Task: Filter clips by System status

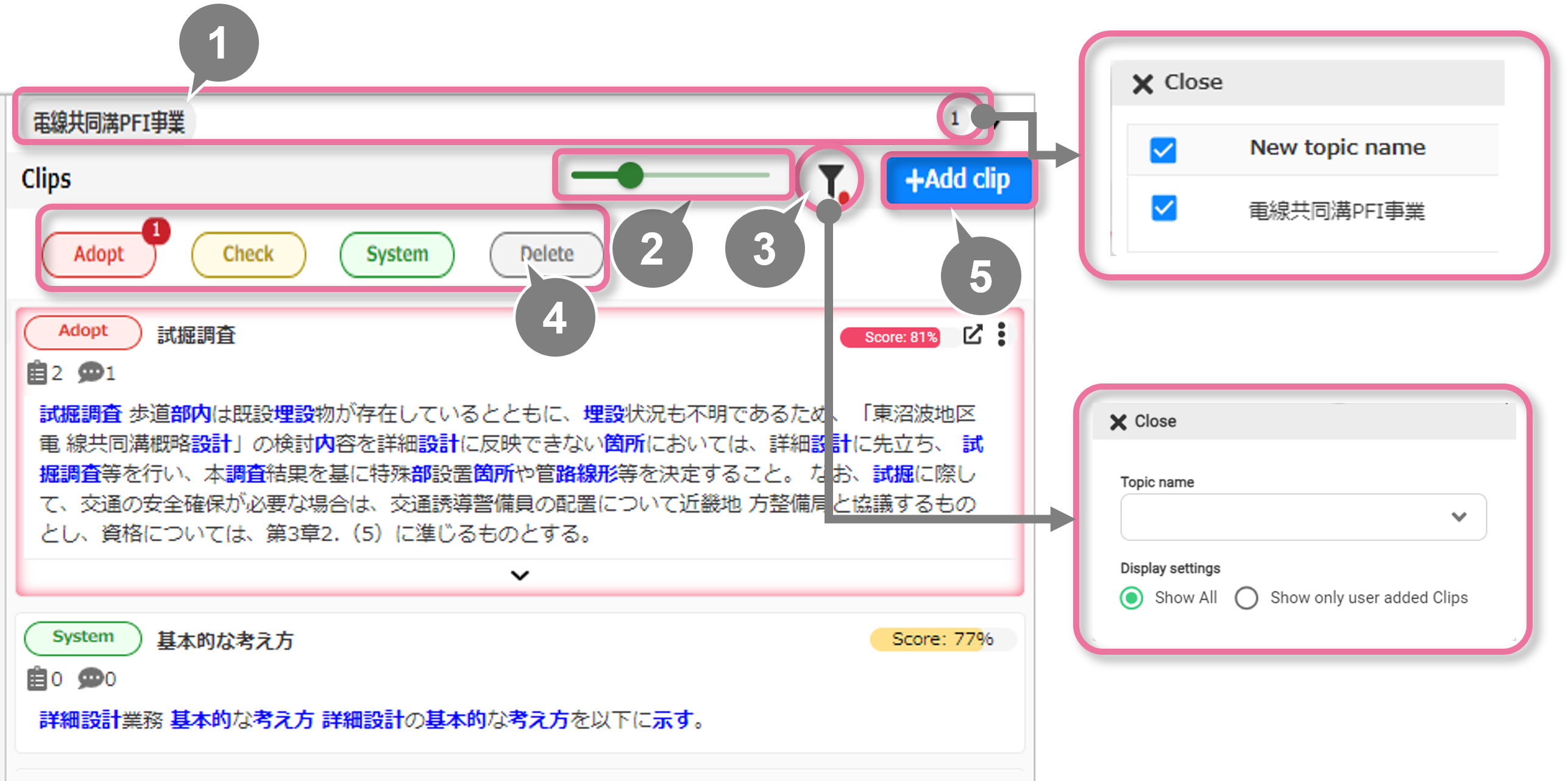Action: click(397, 254)
